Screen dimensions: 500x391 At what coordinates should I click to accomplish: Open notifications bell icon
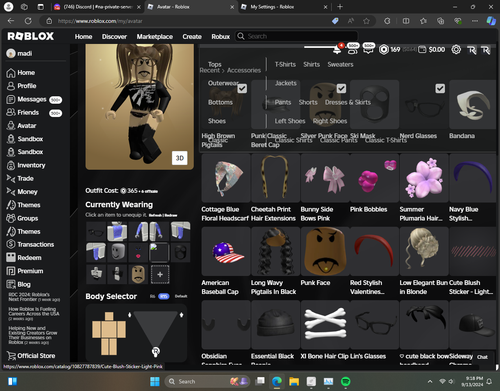point(338,49)
